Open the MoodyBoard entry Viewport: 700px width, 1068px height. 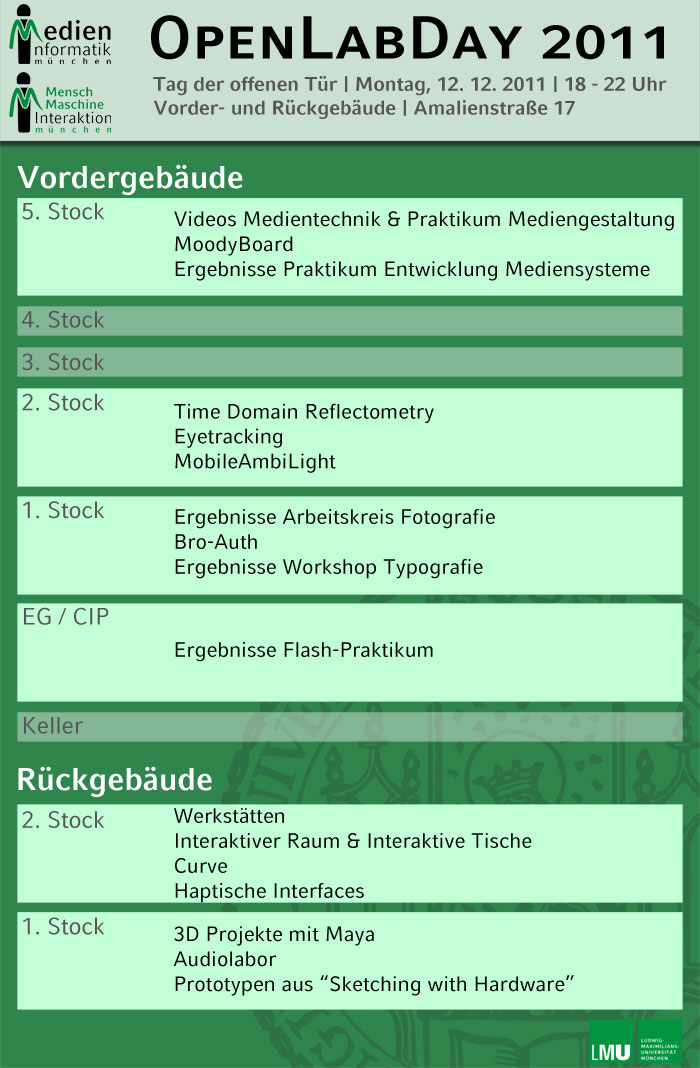(x=234, y=245)
